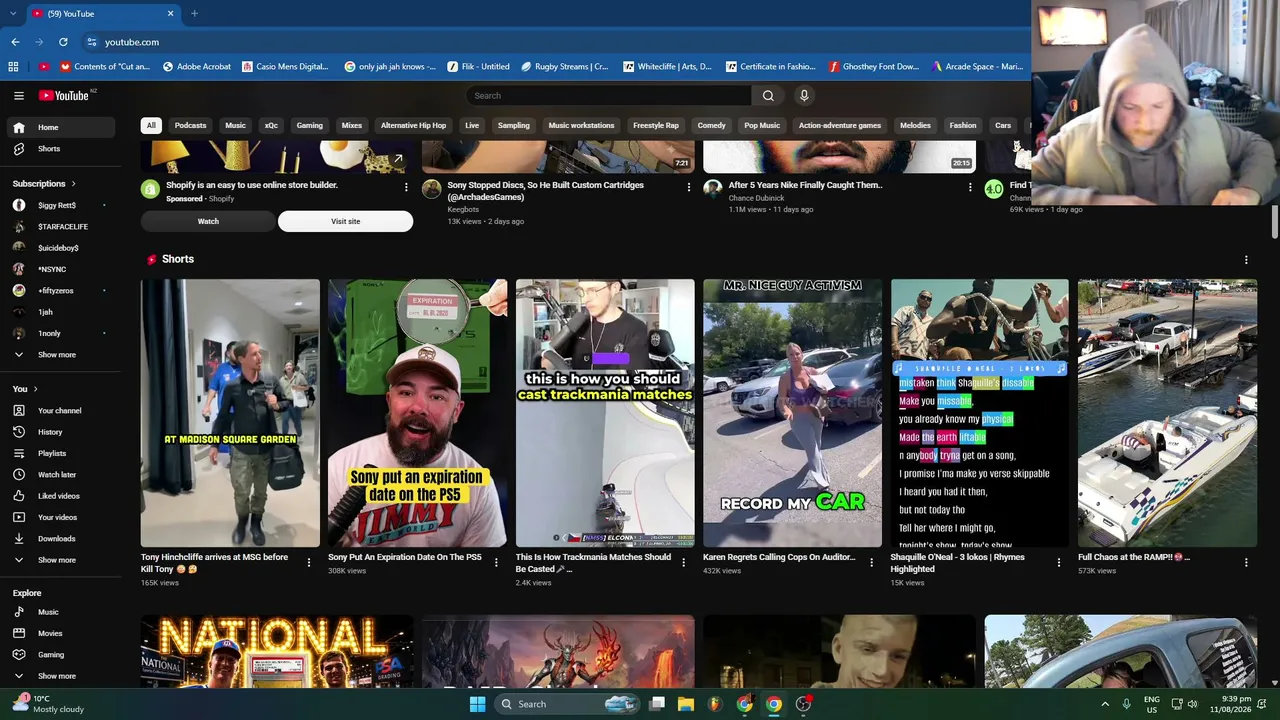The image size is (1280, 720).
Task: Show more Explore items below Gaming
Action: coord(61,676)
